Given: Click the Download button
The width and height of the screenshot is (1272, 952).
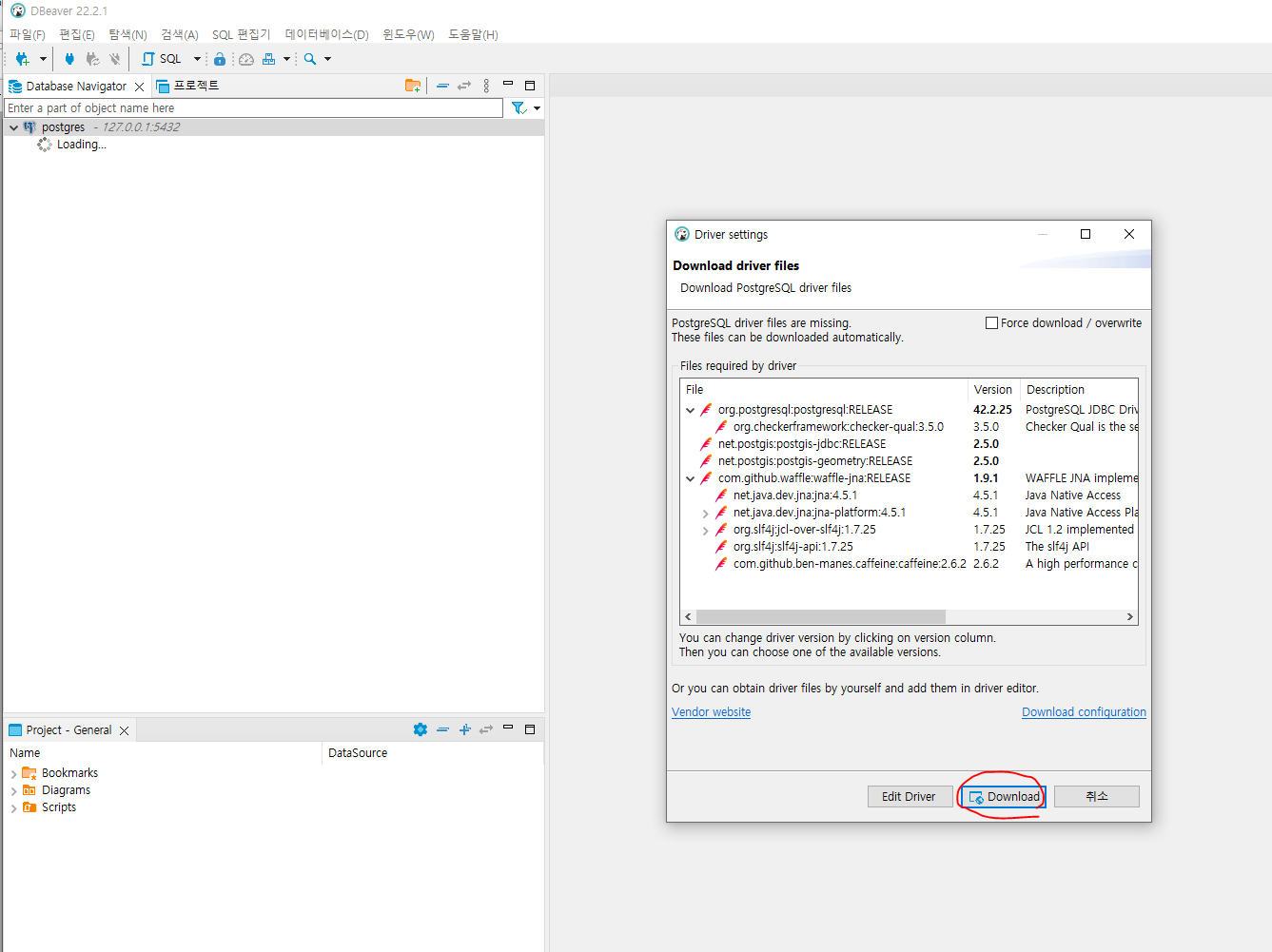Looking at the screenshot, I should [x=1004, y=797].
